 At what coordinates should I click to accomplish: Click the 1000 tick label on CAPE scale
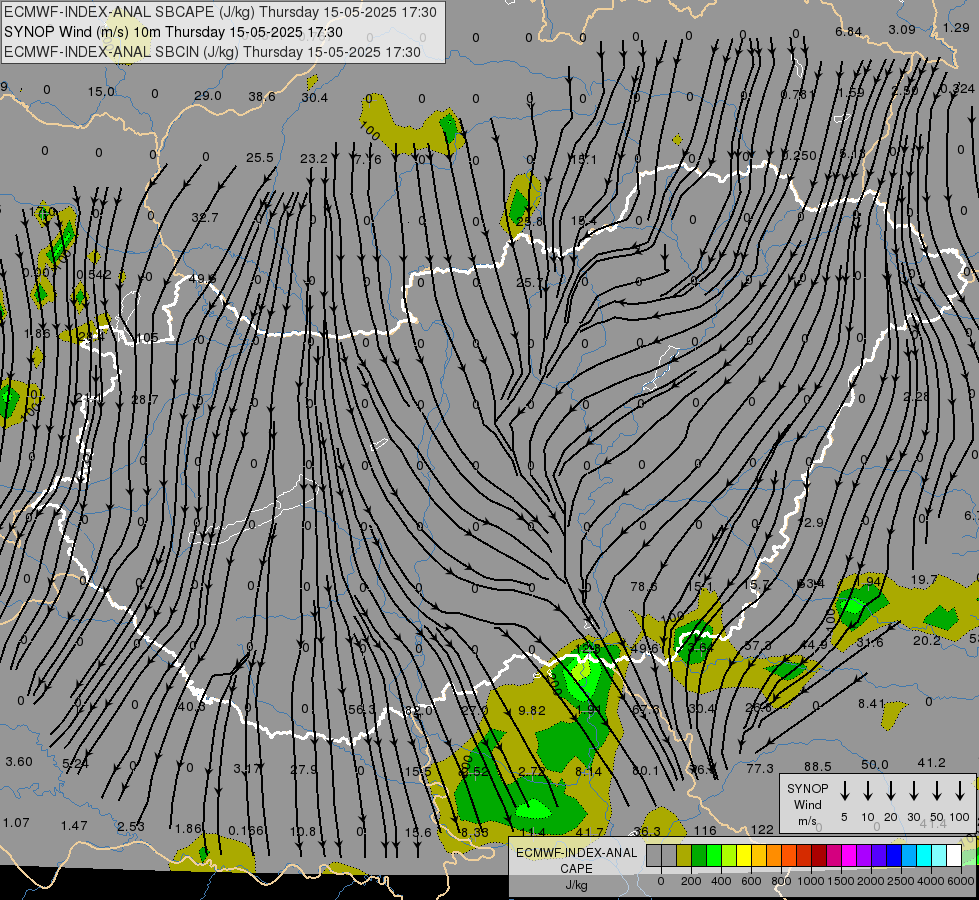click(x=810, y=881)
